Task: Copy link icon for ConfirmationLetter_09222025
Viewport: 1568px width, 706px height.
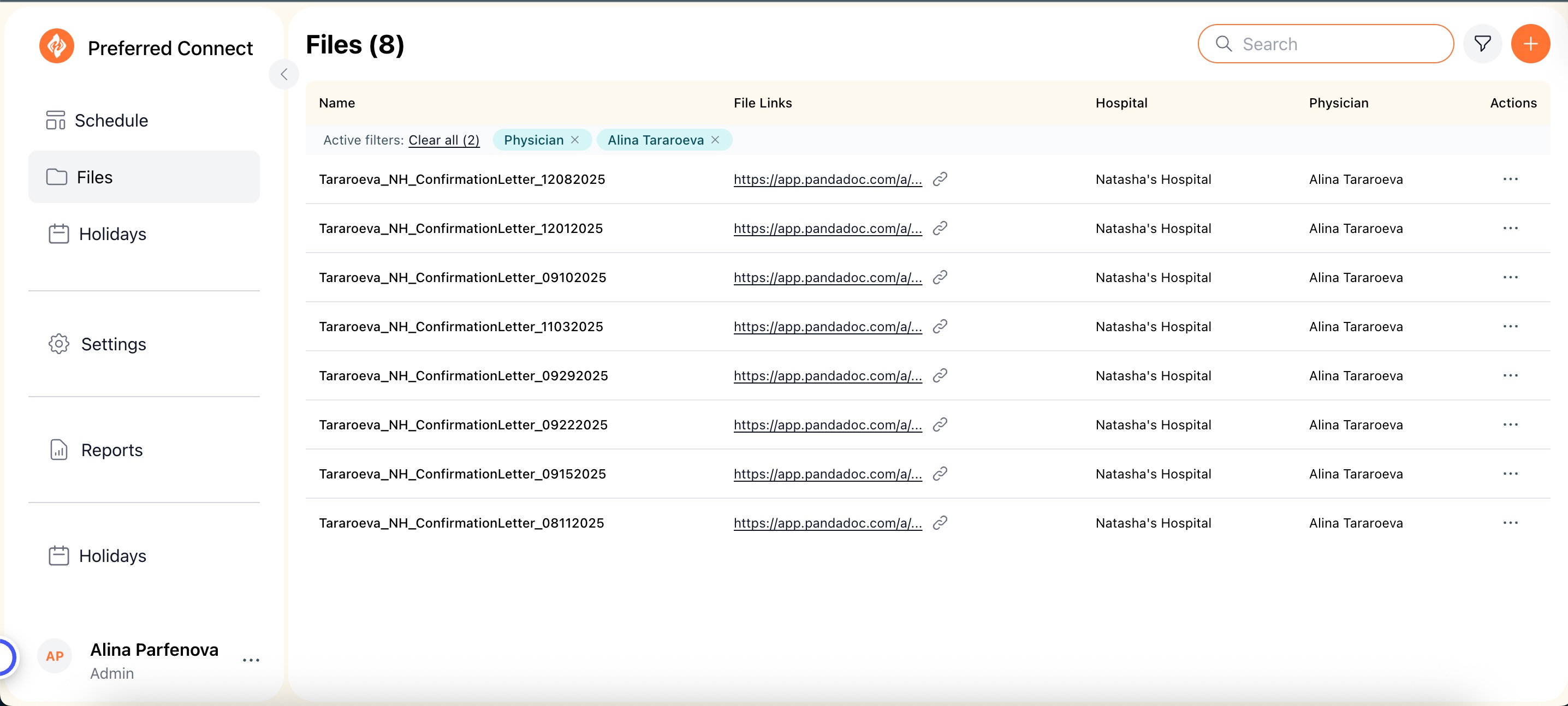Action: tap(940, 424)
